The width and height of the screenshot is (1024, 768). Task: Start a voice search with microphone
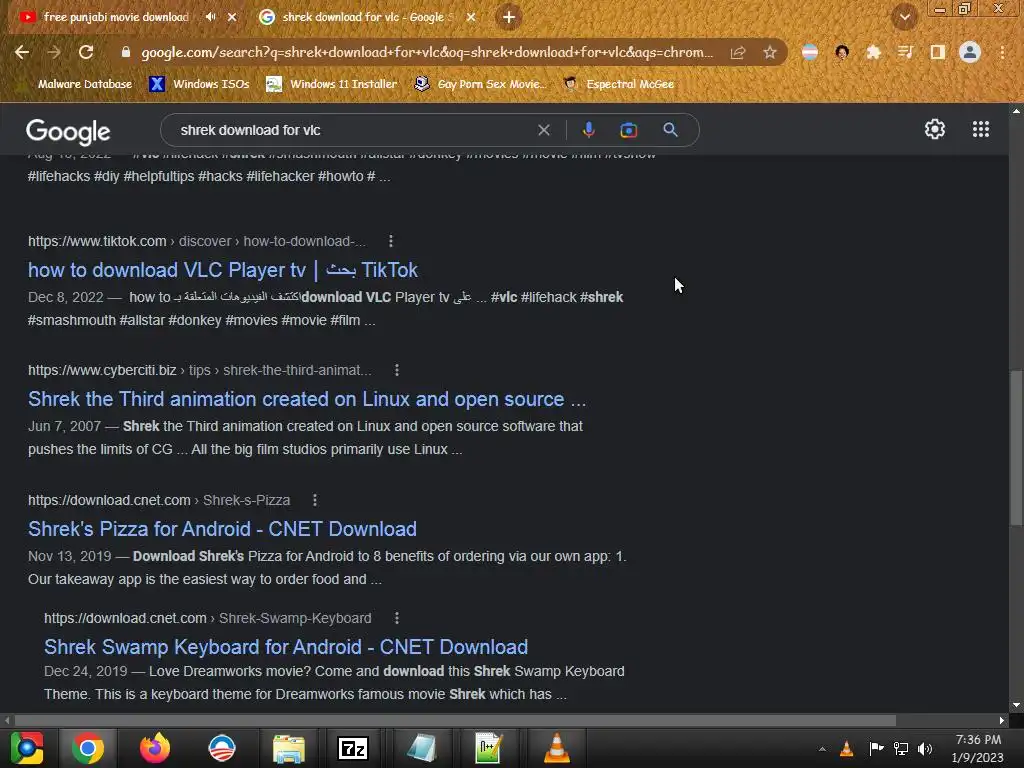click(588, 130)
